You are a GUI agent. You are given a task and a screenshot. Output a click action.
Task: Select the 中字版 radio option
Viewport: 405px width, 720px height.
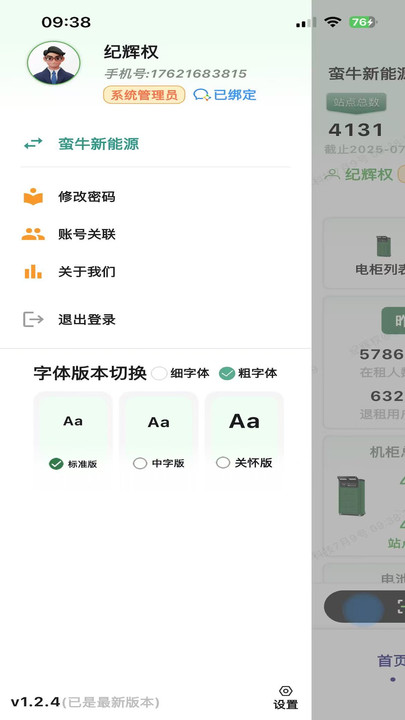pos(140,463)
